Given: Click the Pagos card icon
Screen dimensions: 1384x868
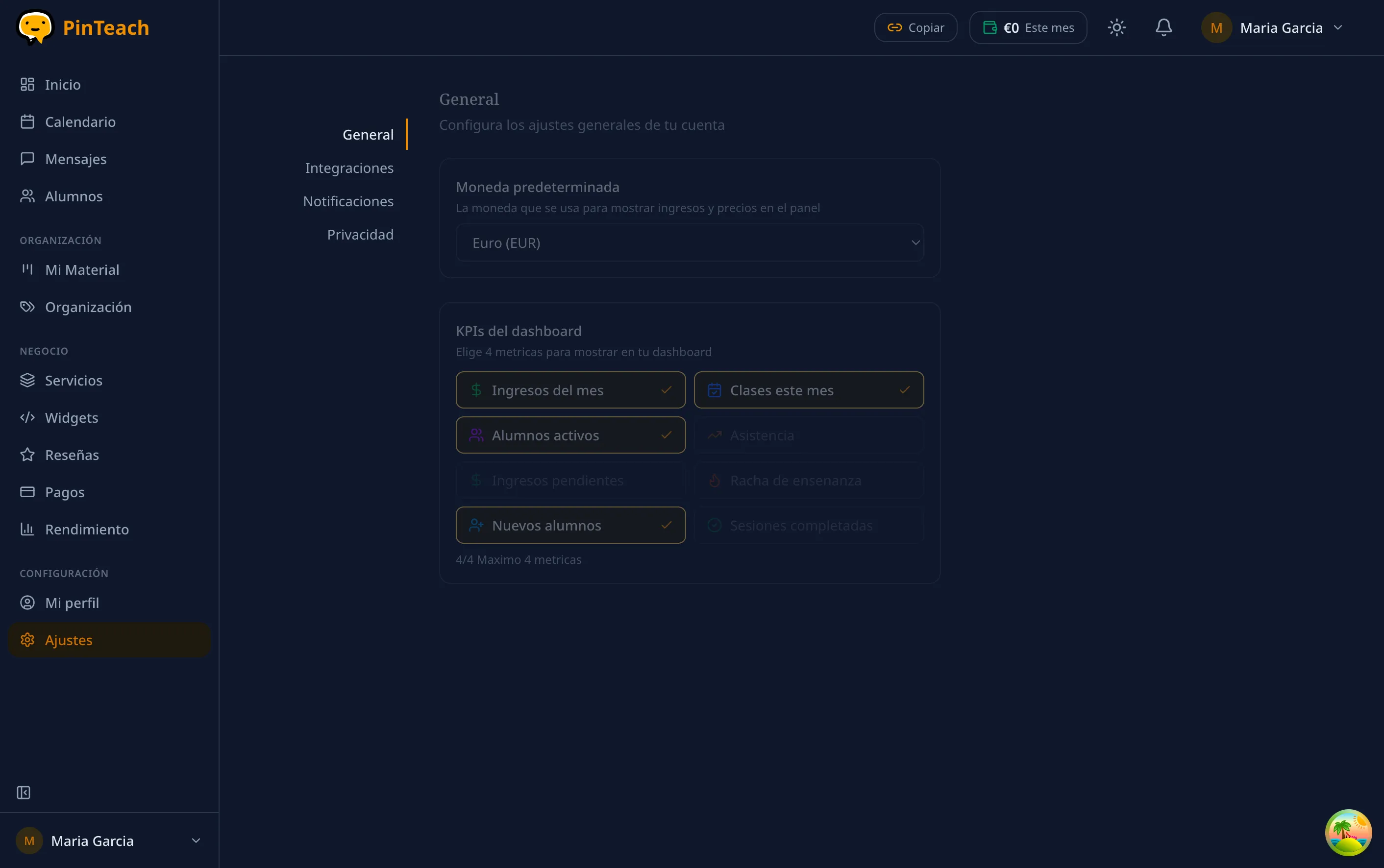Looking at the screenshot, I should pyautogui.click(x=27, y=492).
